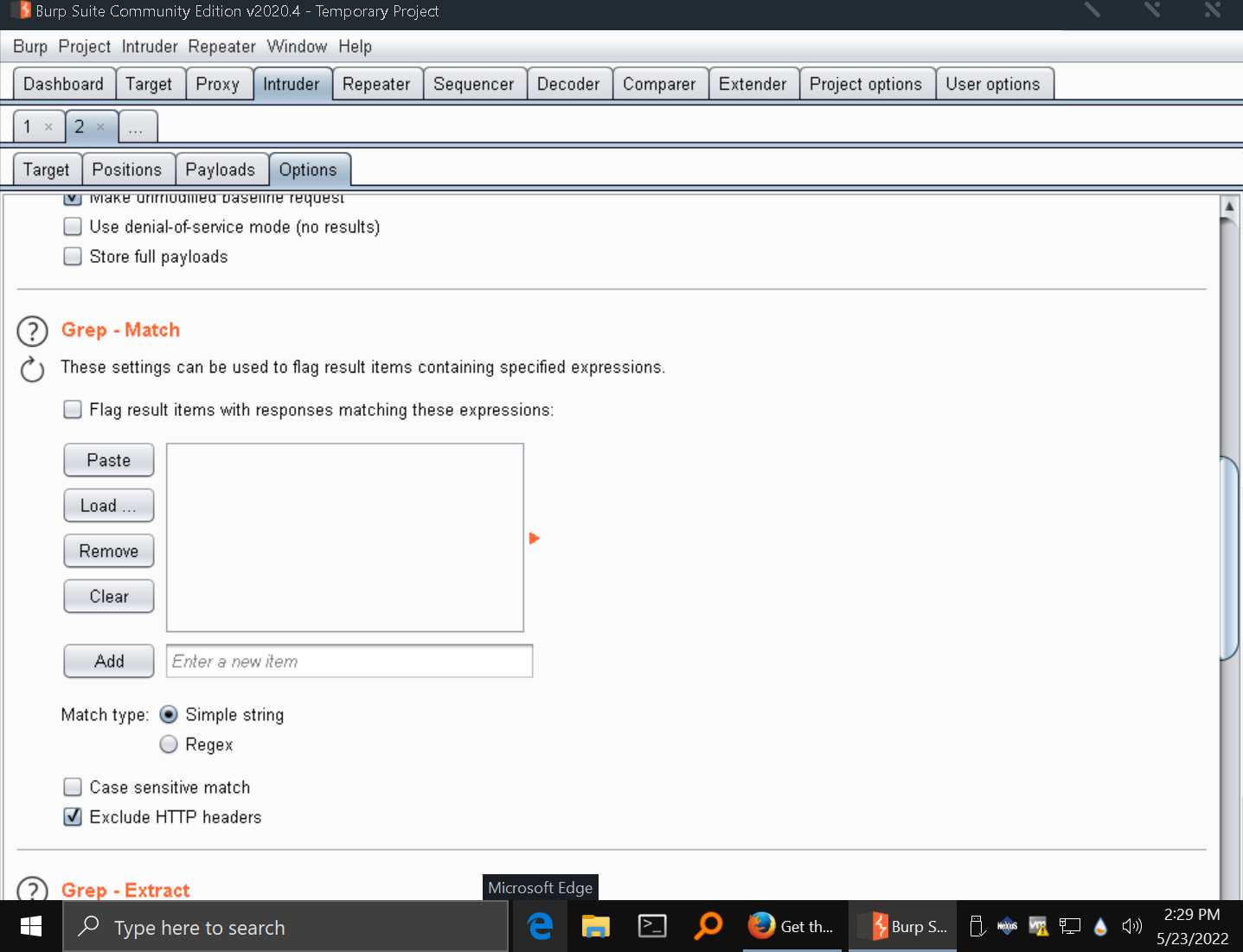Toggle Make unmodified baseline request checkbox
This screenshot has height=952, width=1243.
[73, 198]
